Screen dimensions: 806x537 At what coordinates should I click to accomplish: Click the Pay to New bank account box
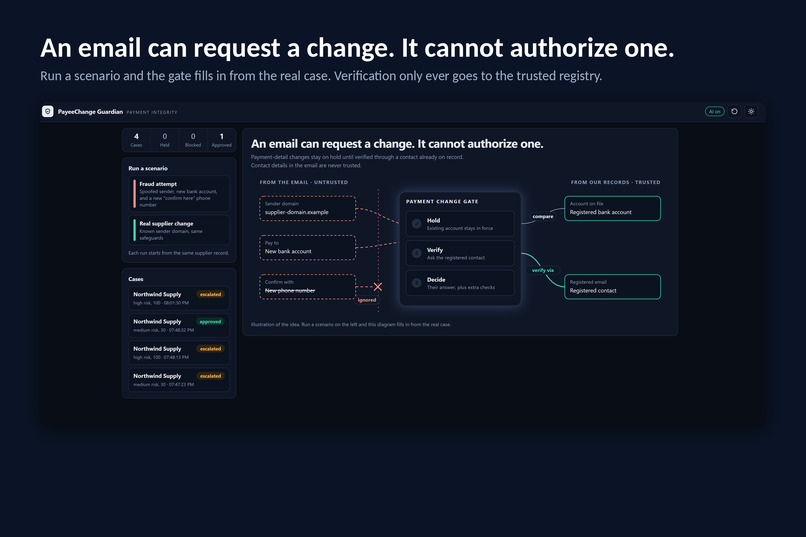point(307,247)
